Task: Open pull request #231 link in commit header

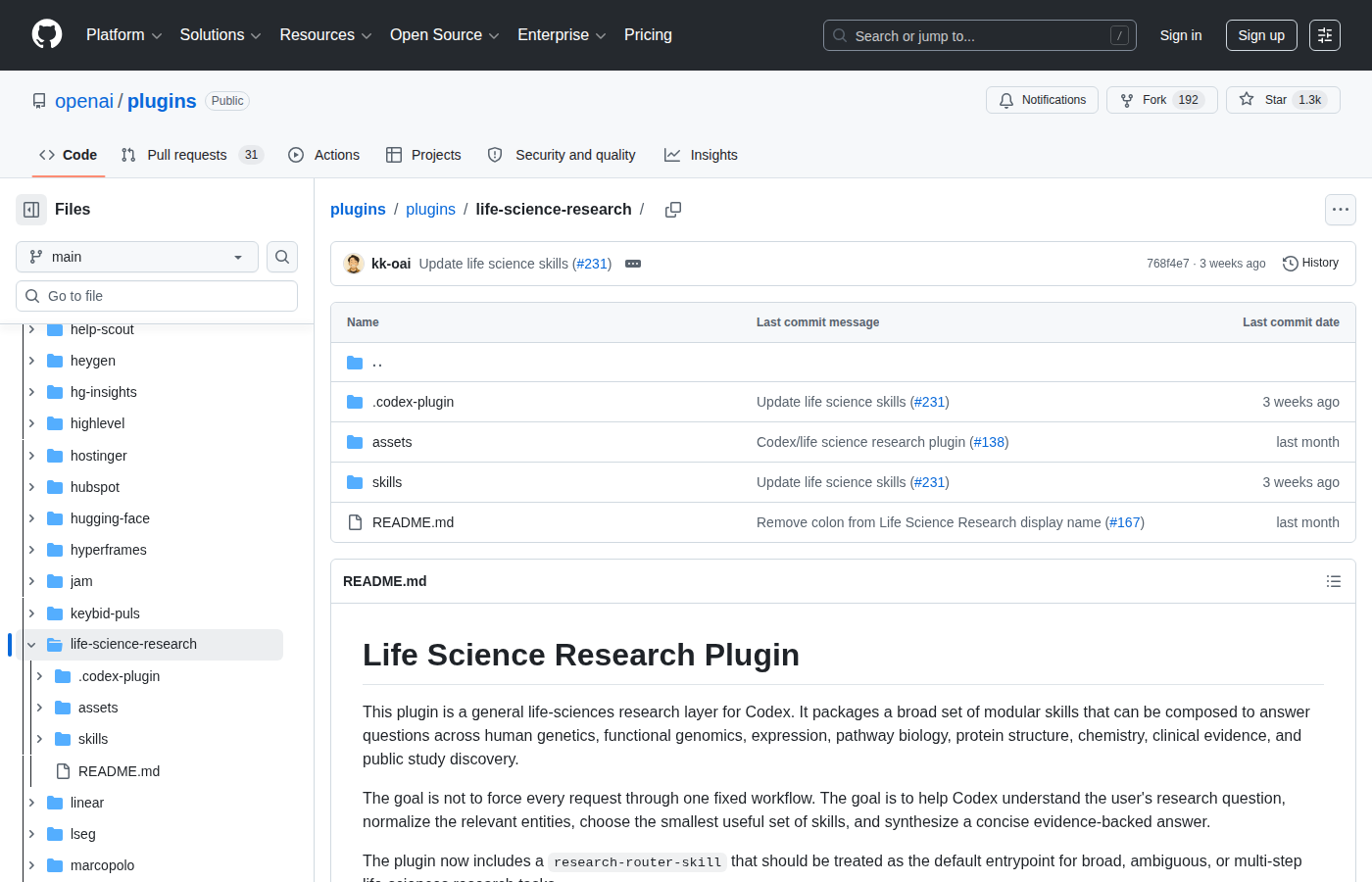Action: tap(593, 264)
